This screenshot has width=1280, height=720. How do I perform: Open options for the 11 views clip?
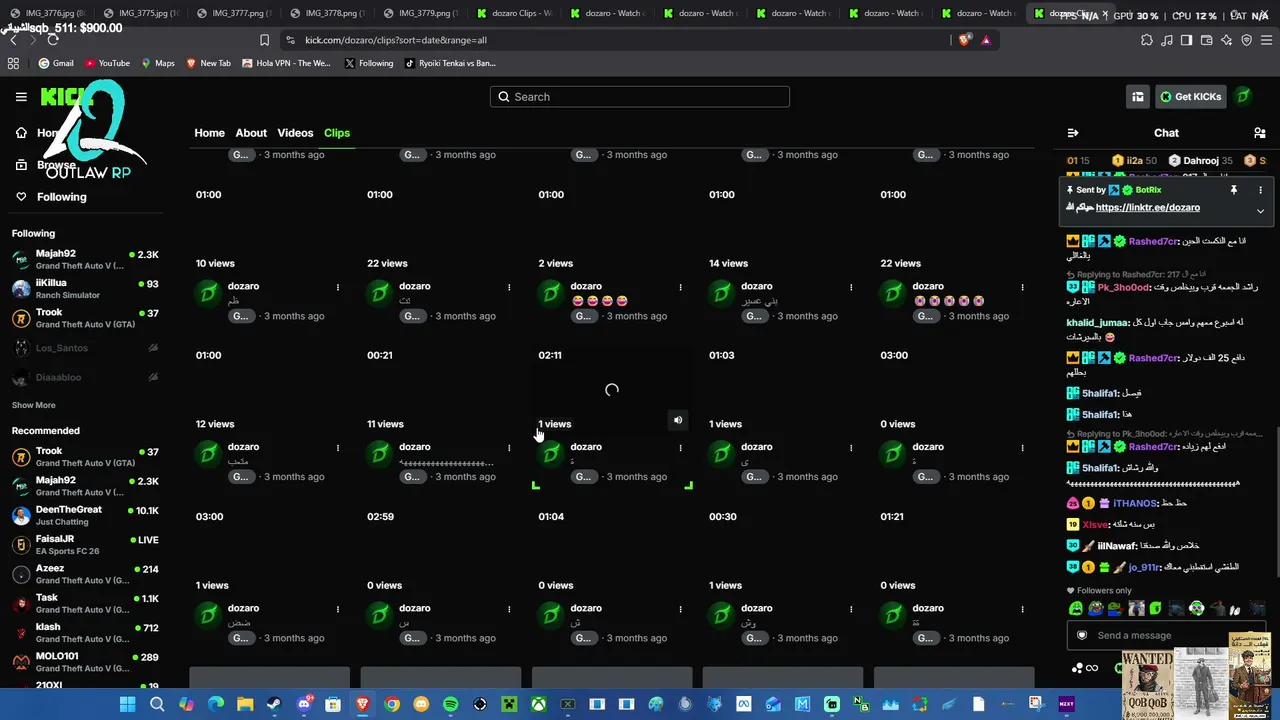(x=509, y=448)
